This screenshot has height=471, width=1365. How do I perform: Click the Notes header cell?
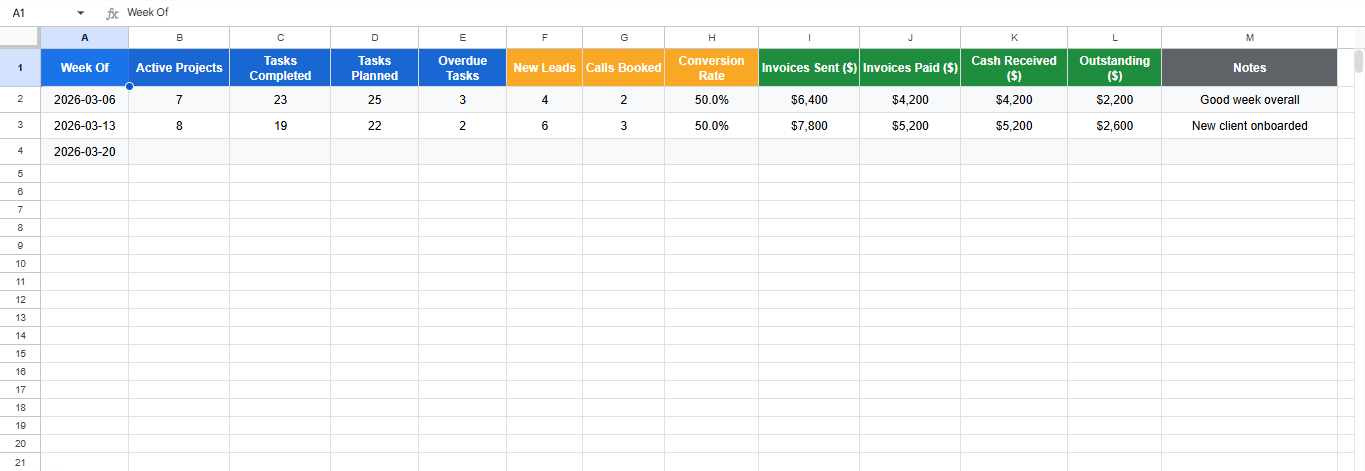point(1249,68)
